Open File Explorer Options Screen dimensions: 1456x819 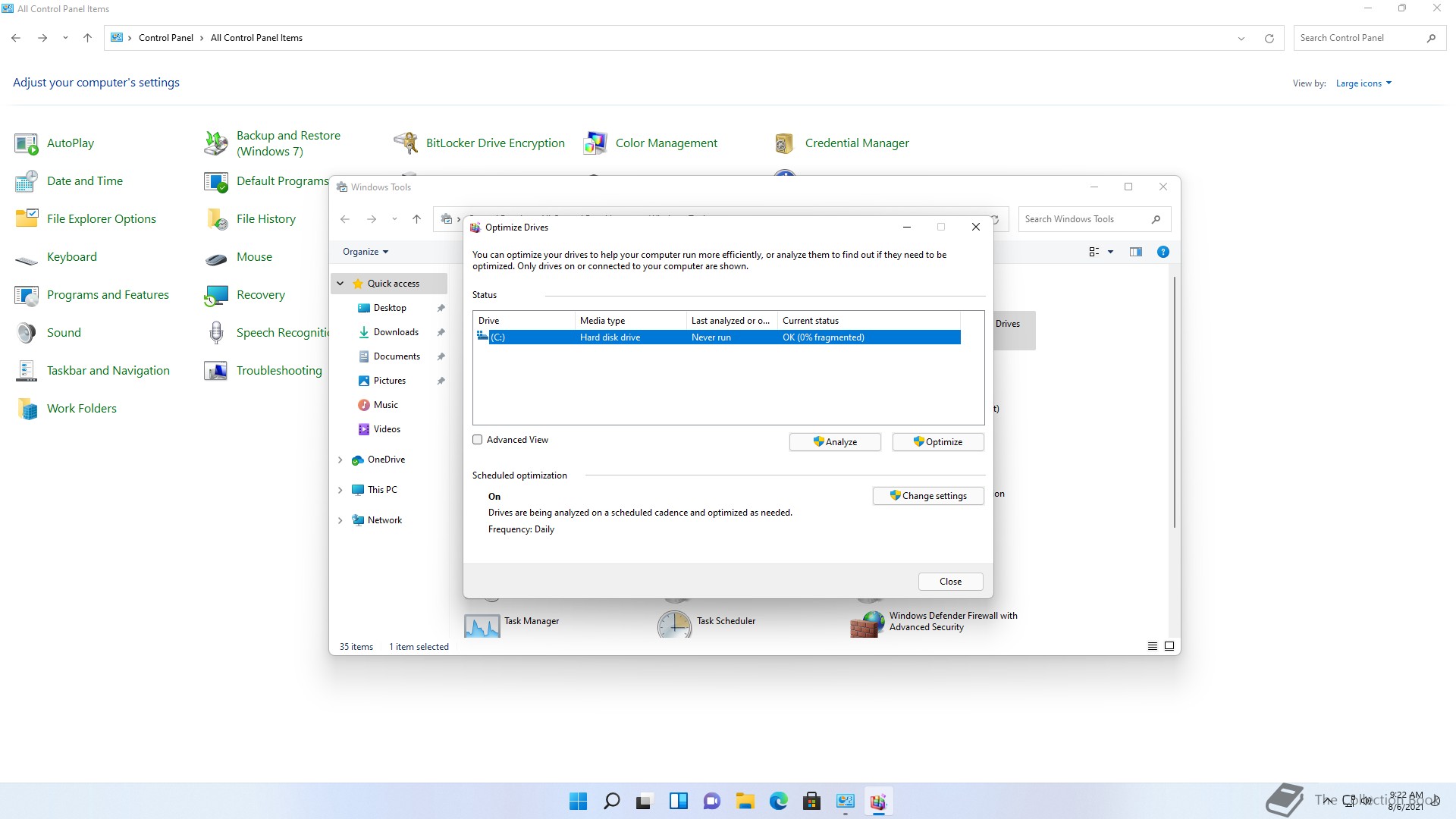(86, 219)
